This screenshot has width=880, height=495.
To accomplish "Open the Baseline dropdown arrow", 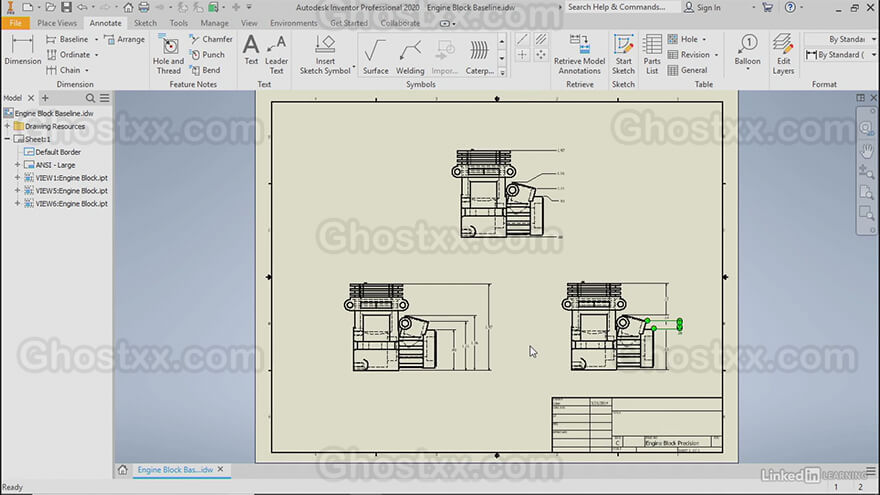I will [96, 39].
